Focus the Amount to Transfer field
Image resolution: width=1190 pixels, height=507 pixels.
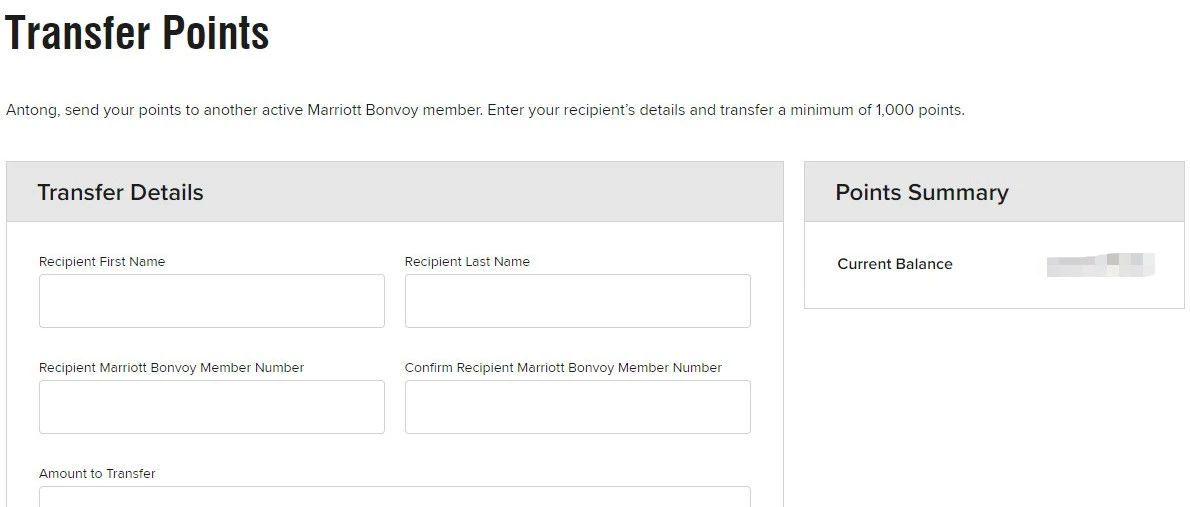coord(394,497)
